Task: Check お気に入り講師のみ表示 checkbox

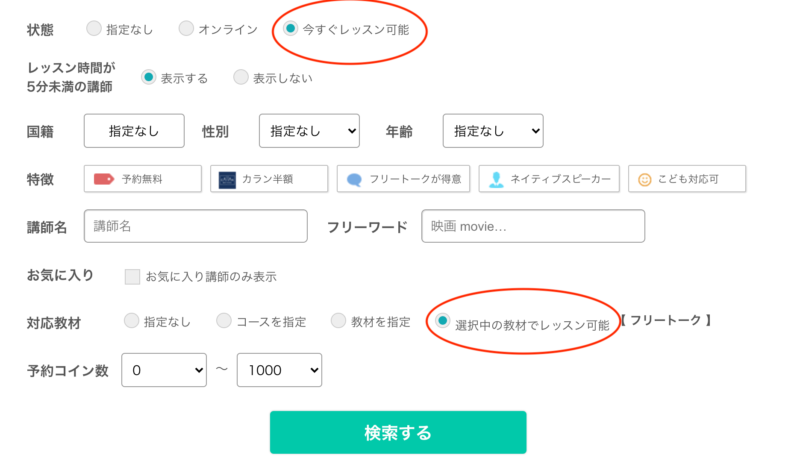Action: coord(132,276)
